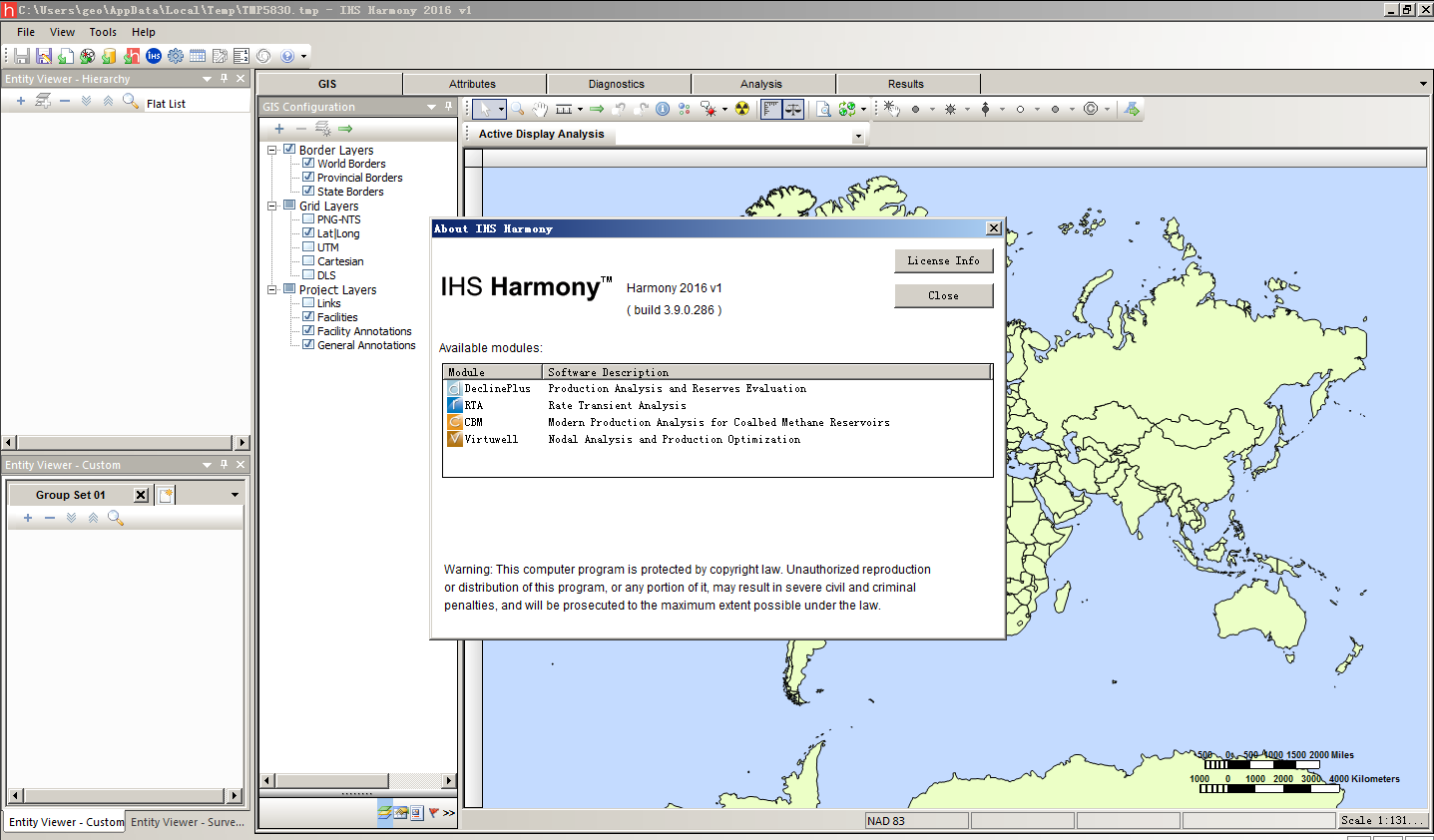Click the page preview magnifier icon
The width and height of the screenshot is (1434, 840).
pyautogui.click(x=823, y=109)
